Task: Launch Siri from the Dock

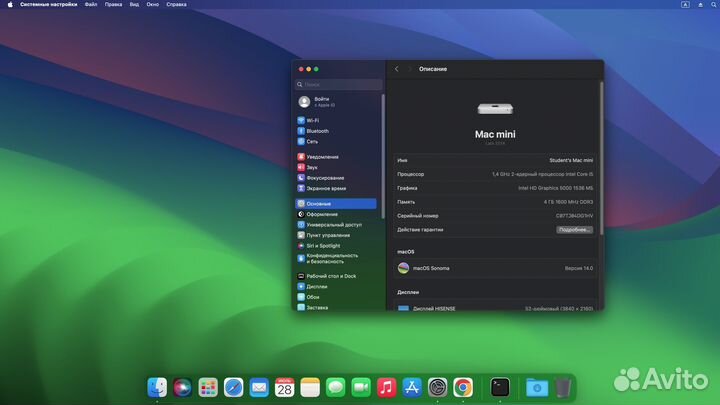Action: click(182, 388)
